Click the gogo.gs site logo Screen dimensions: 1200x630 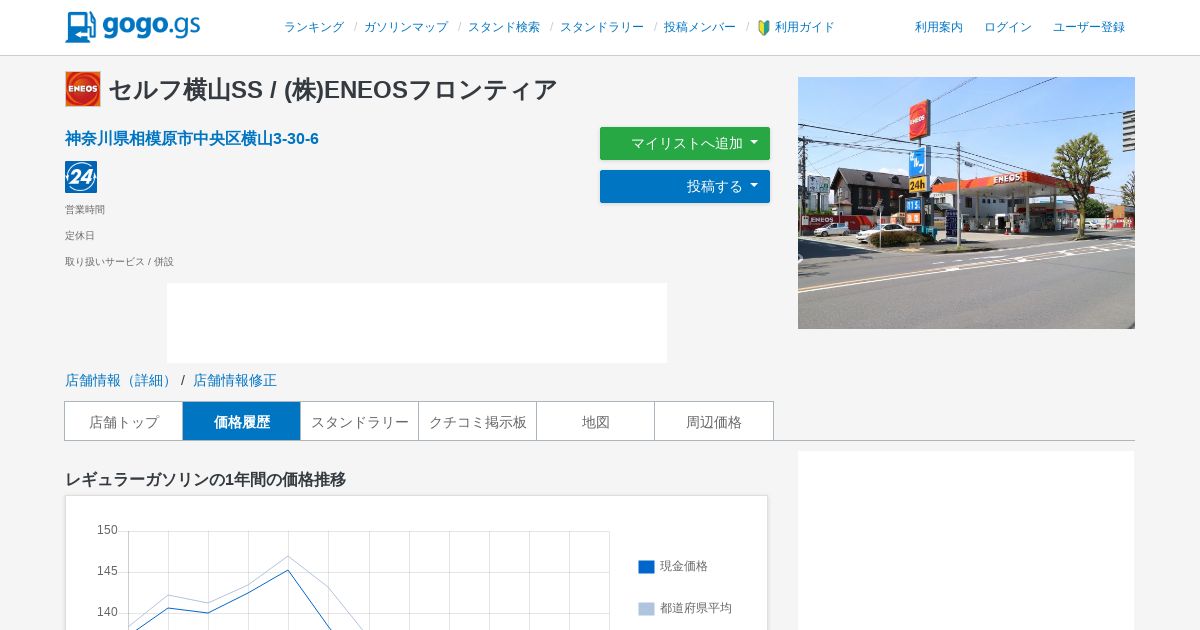click(133, 27)
